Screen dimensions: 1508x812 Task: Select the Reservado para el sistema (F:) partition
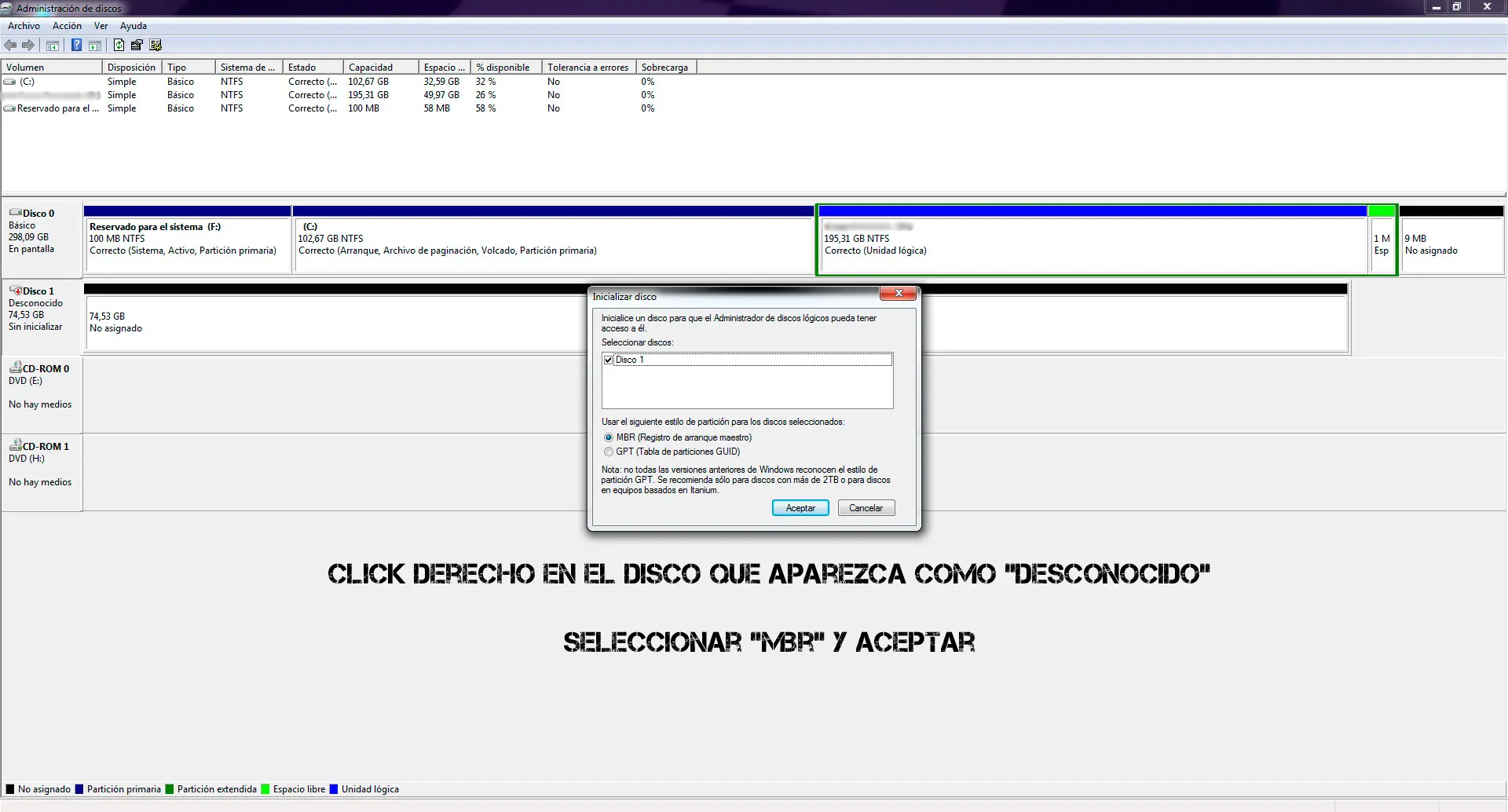pyautogui.click(x=188, y=240)
